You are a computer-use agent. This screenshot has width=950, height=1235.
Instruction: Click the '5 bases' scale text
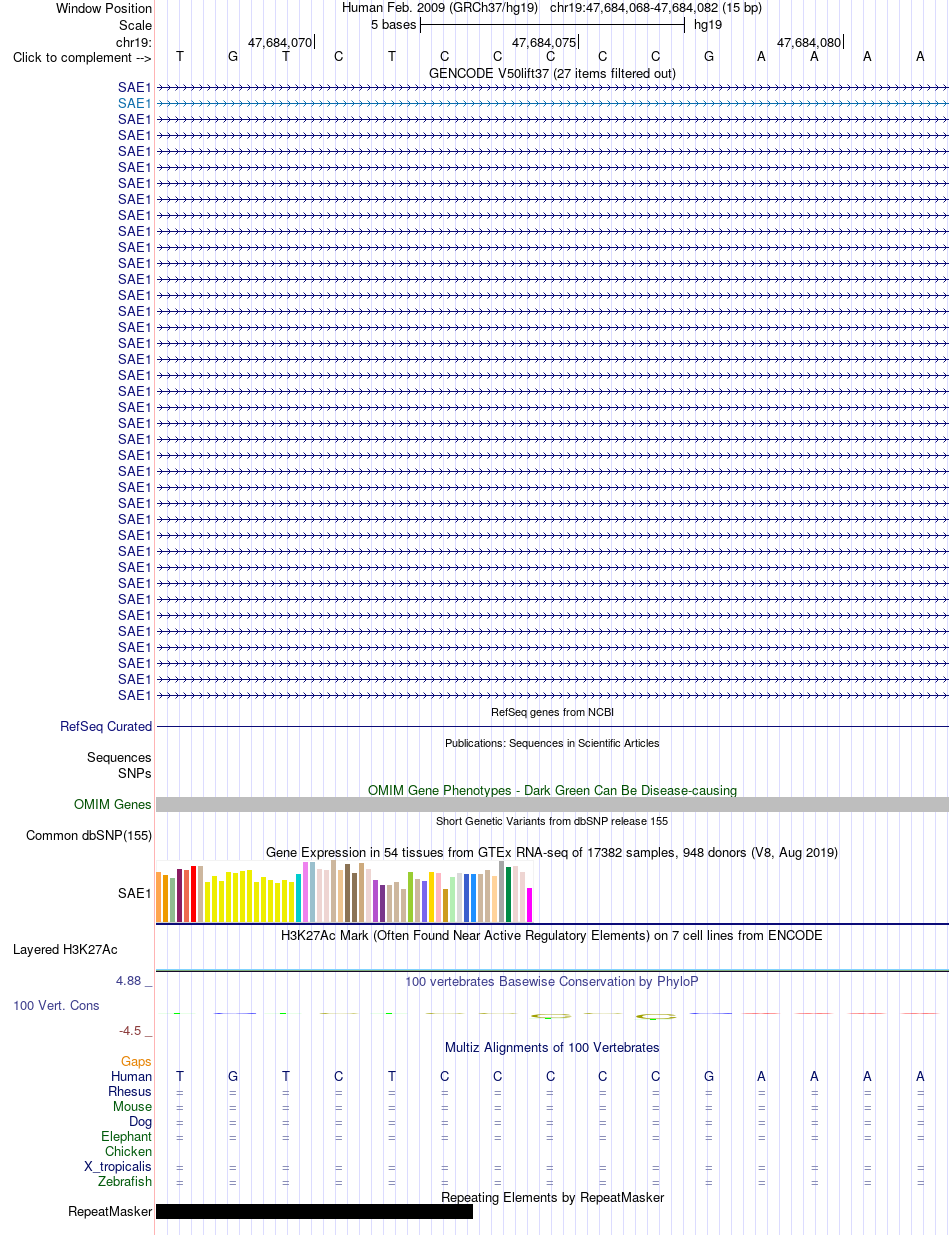point(393,25)
